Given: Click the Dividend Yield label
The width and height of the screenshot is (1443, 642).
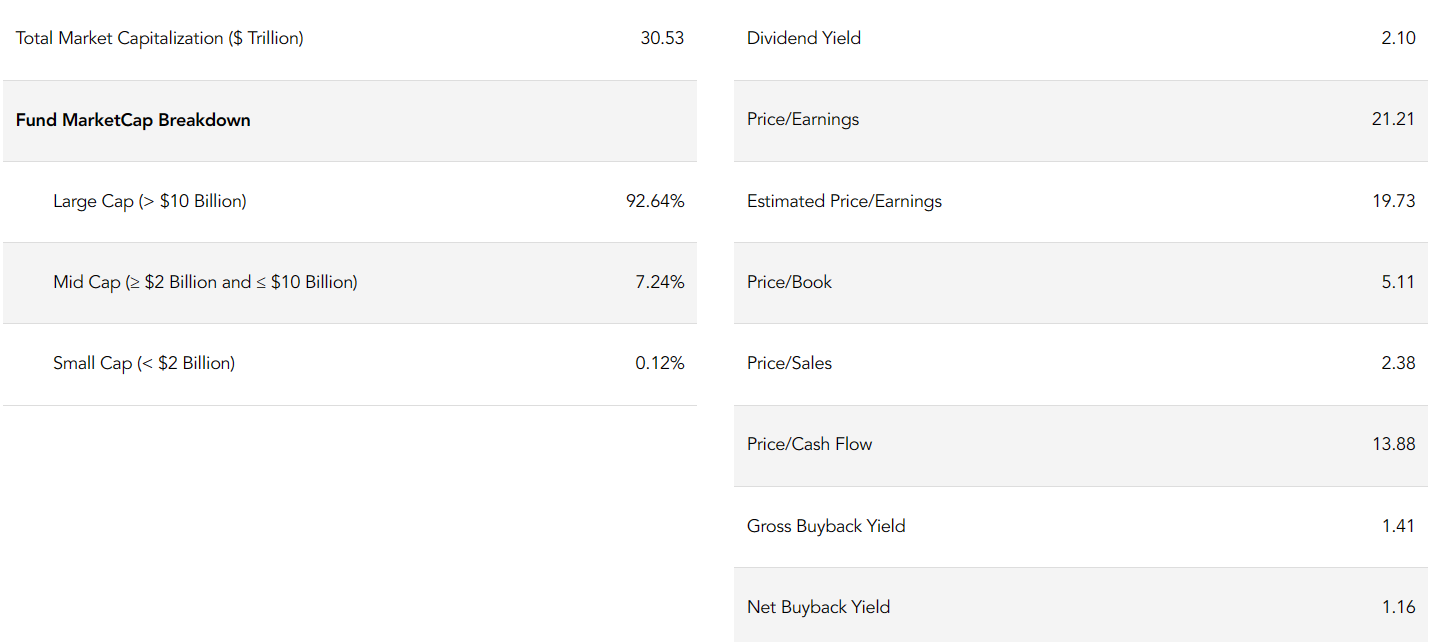Looking at the screenshot, I should click(803, 38).
